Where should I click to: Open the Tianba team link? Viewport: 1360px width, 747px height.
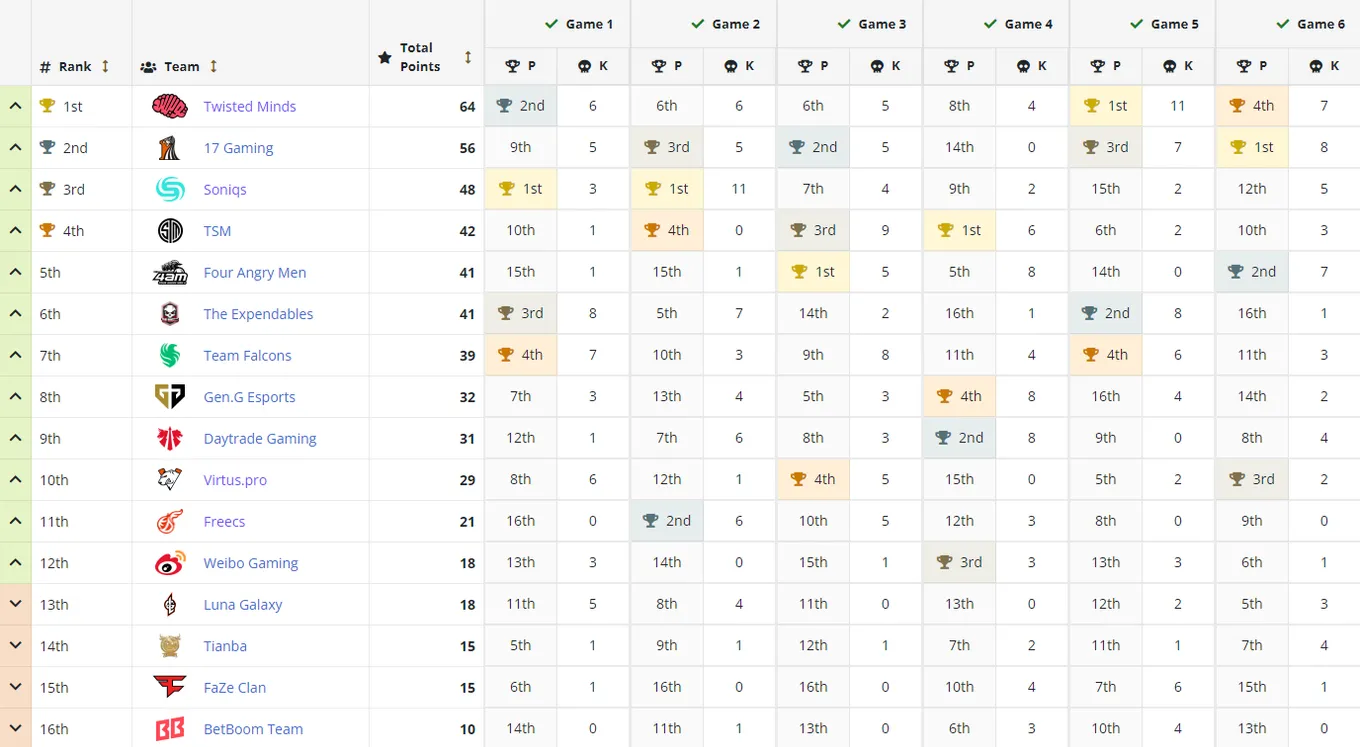pyautogui.click(x=225, y=646)
